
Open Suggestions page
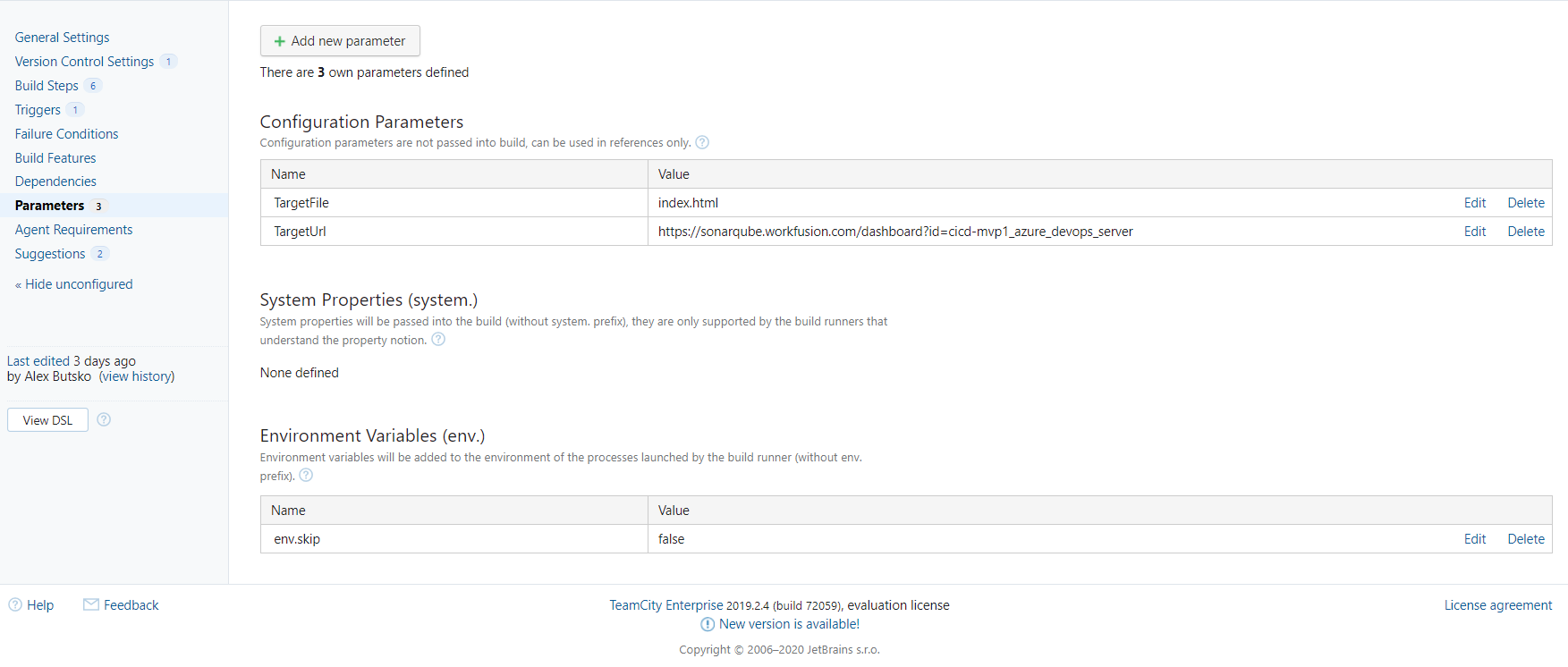pos(50,254)
